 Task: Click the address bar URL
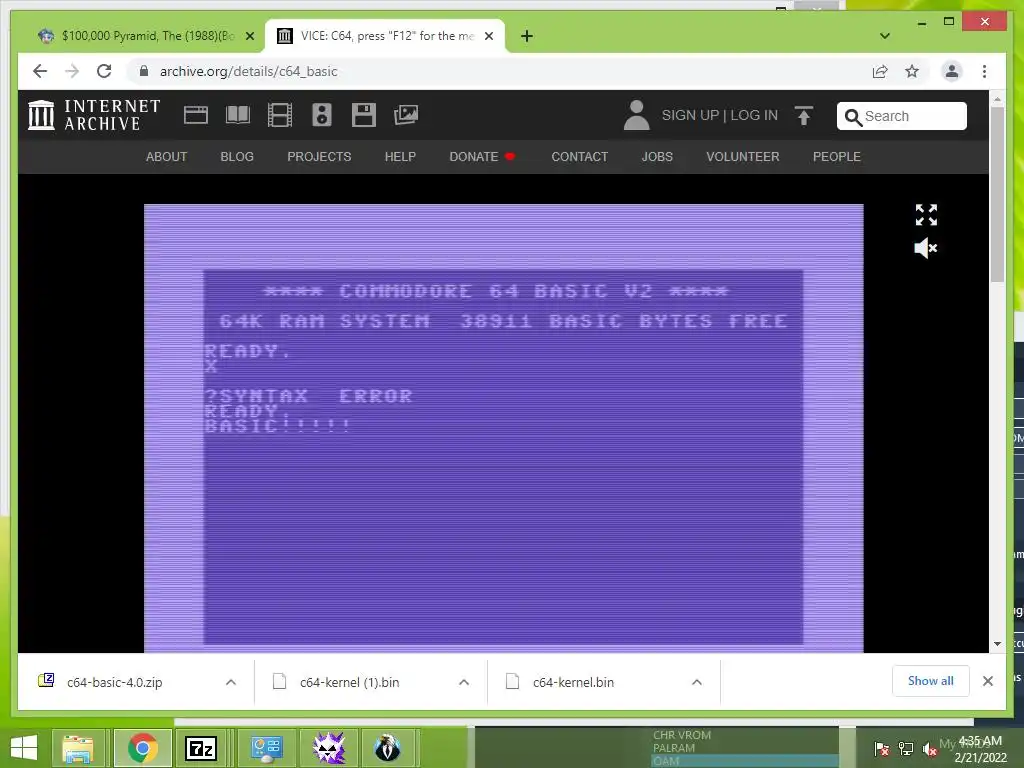tap(249, 71)
